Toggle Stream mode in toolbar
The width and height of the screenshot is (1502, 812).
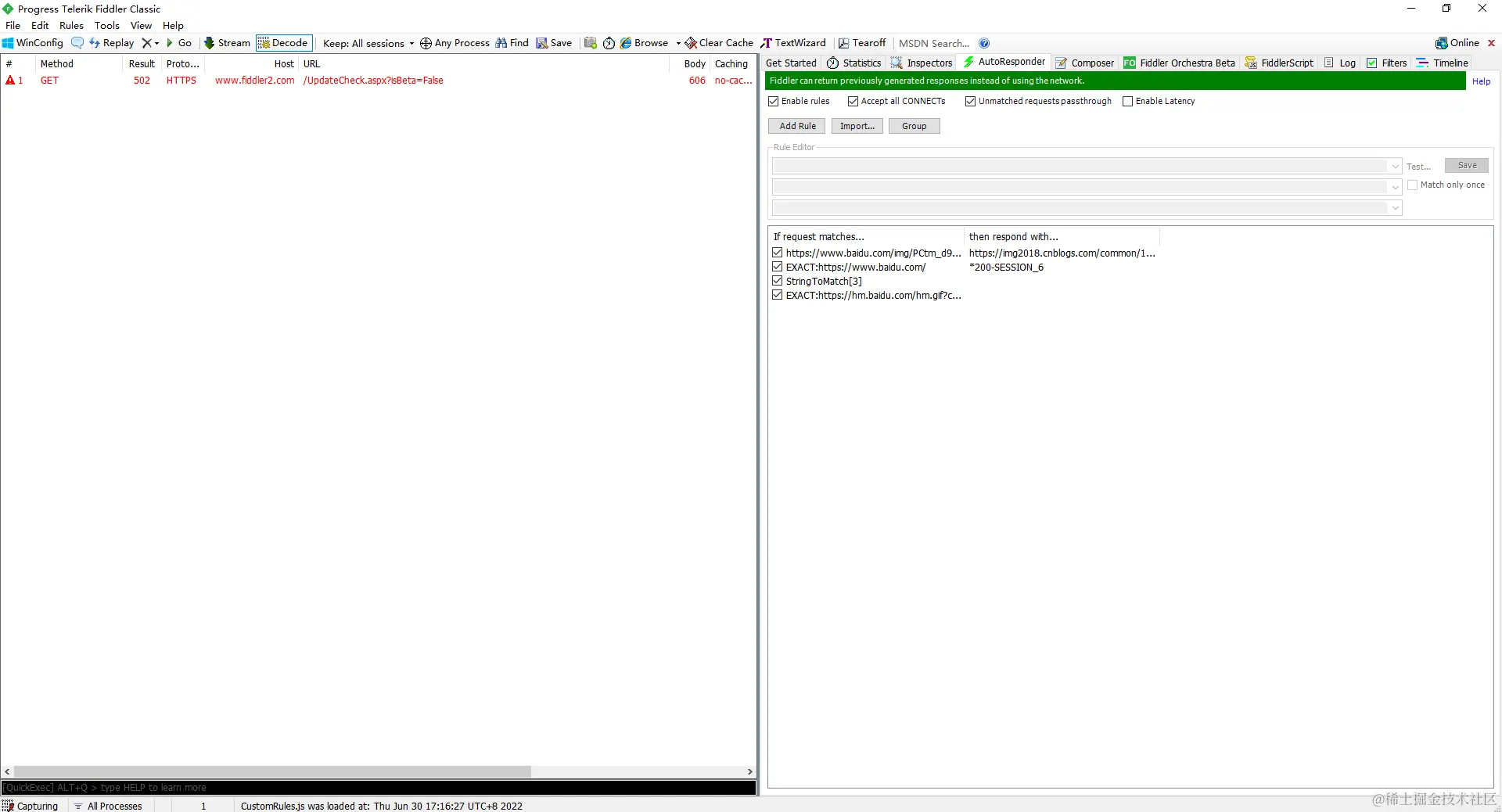[228, 43]
